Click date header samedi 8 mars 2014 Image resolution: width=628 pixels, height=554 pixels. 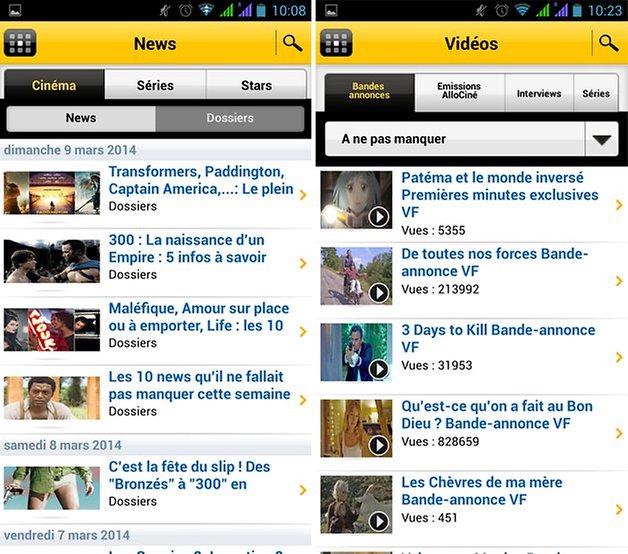[62, 445]
